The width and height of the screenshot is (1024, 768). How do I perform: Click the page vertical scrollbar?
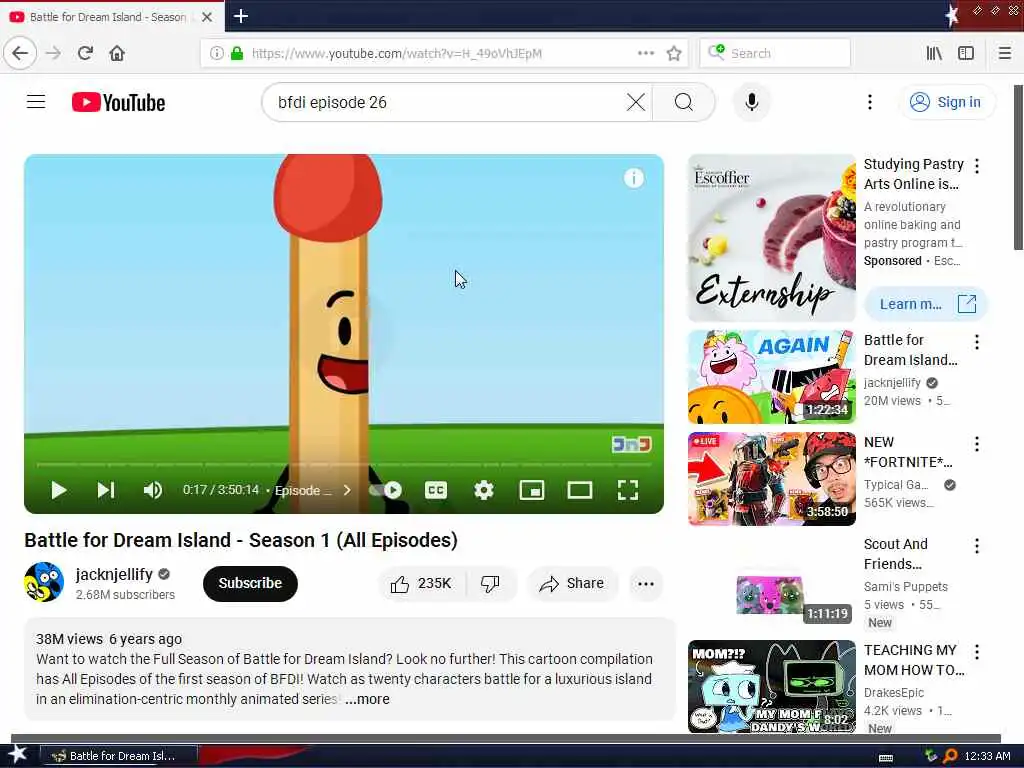pyautogui.click(x=1018, y=167)
